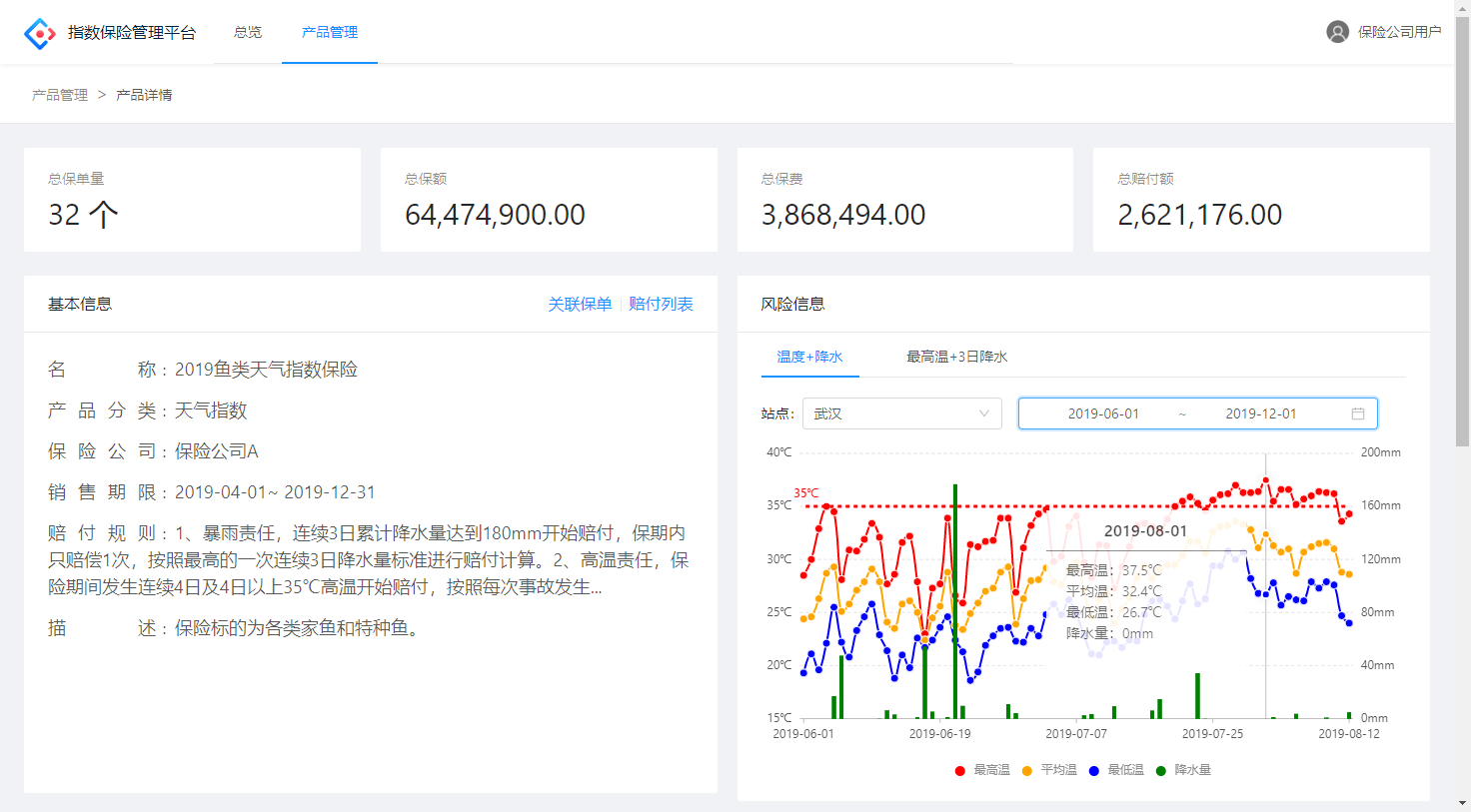
Task: Select the 产品管理 navigation tab
Action: coord(330,31)
